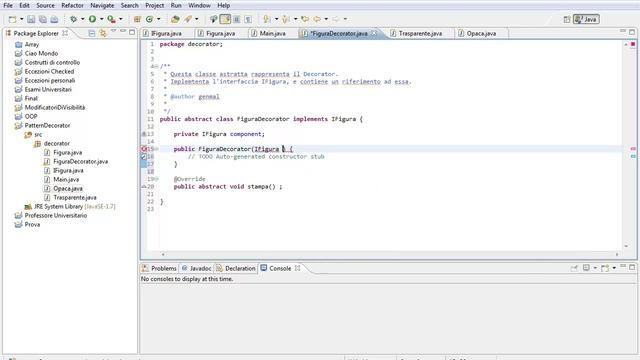Viewport: 640px width, 360px height.
Task: Click the Search flashlight toolbar icon
Action: 188,19
